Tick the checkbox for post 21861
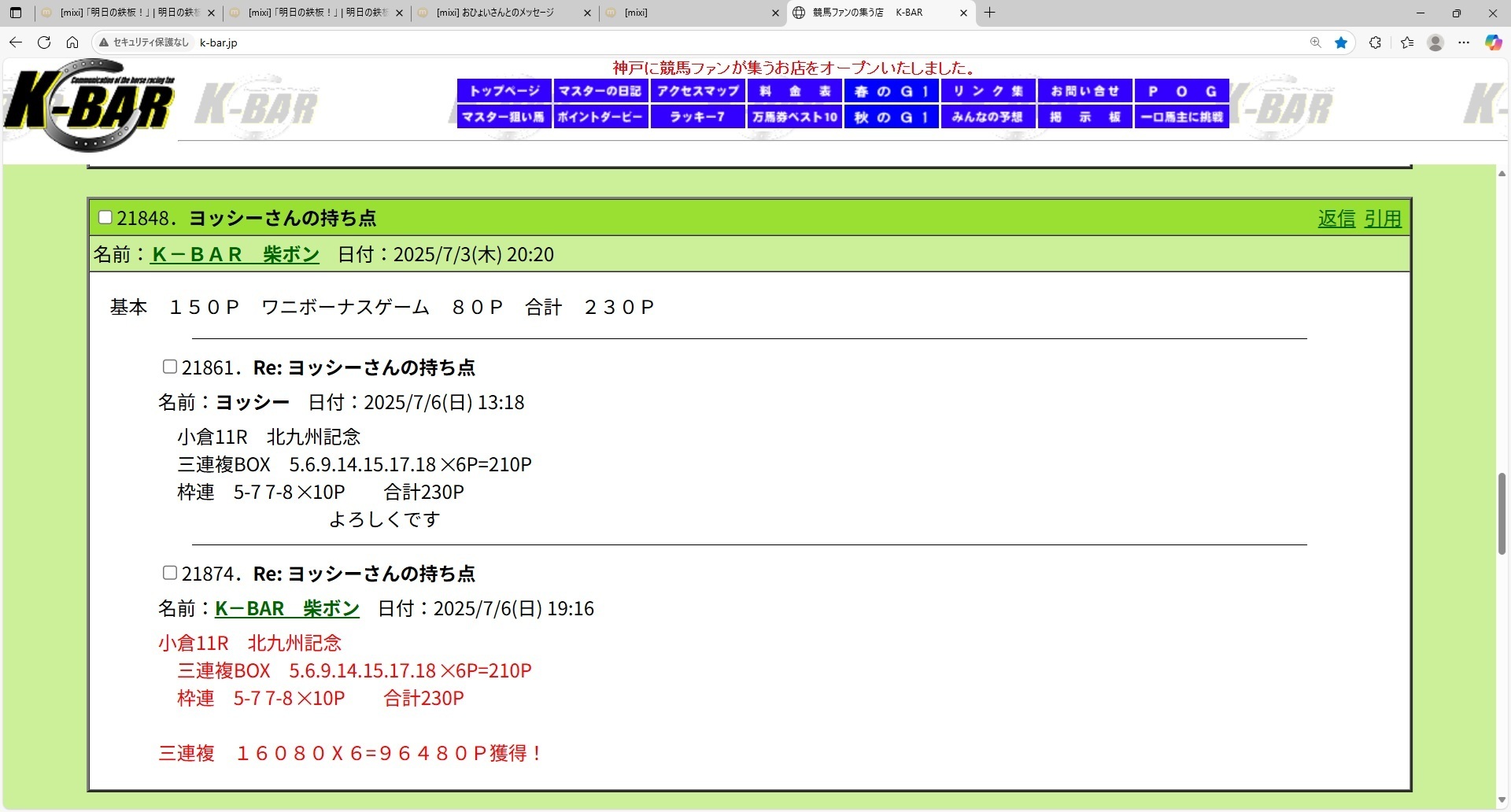This screenshot has height=812, width=1511. tap(169, 367)
